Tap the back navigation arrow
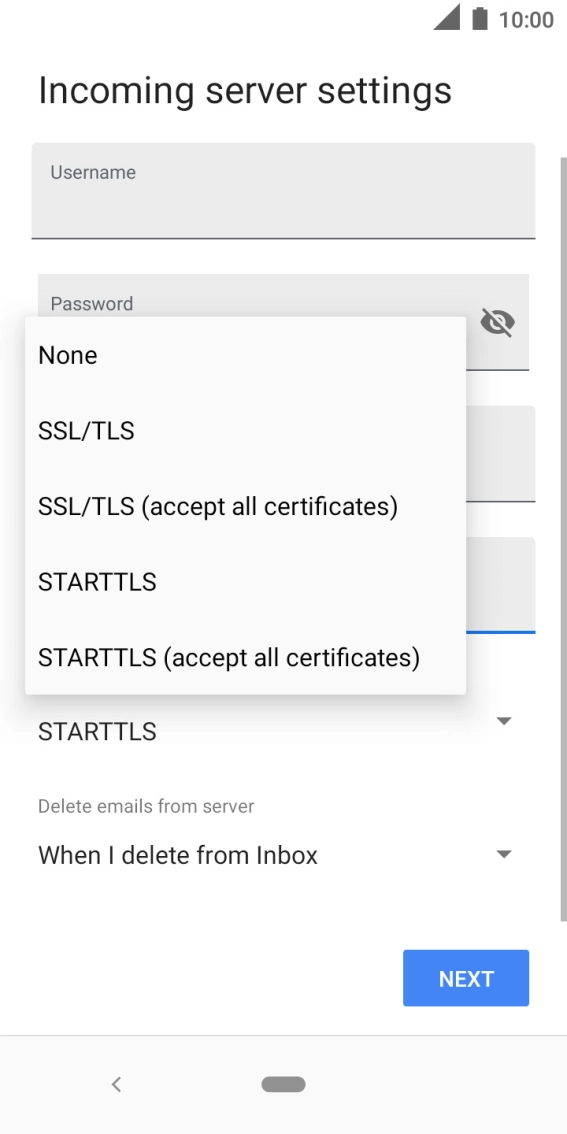The width and height of the screenshot is (567, 1134). point(116,1084)
